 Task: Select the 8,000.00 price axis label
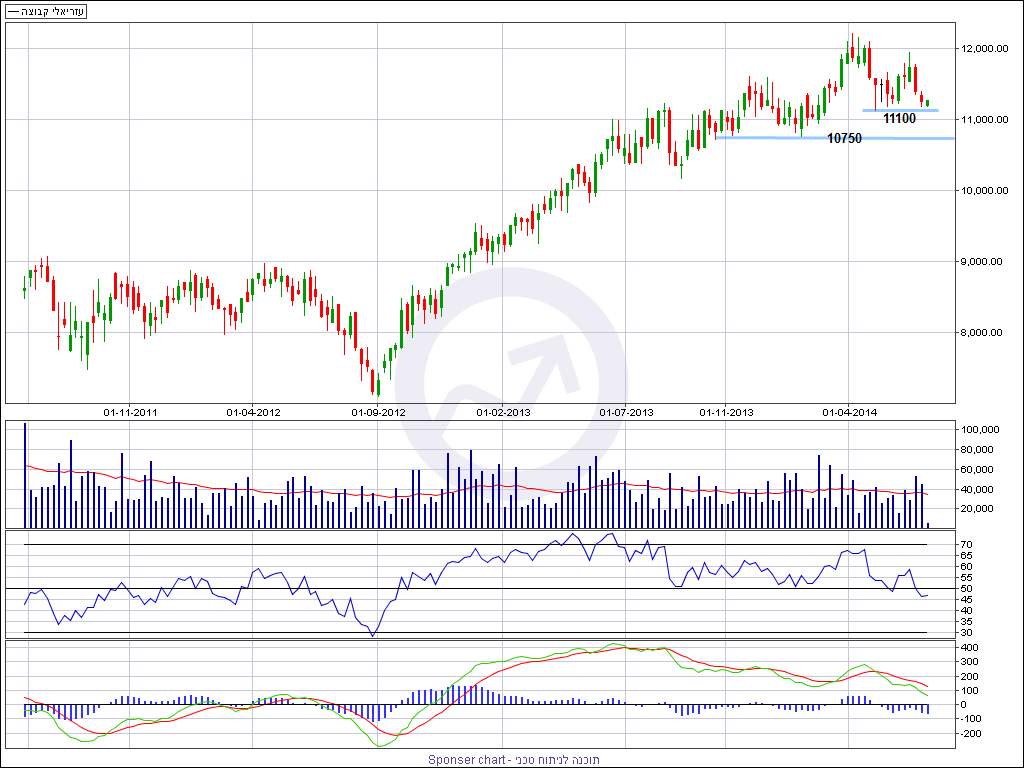982,332
